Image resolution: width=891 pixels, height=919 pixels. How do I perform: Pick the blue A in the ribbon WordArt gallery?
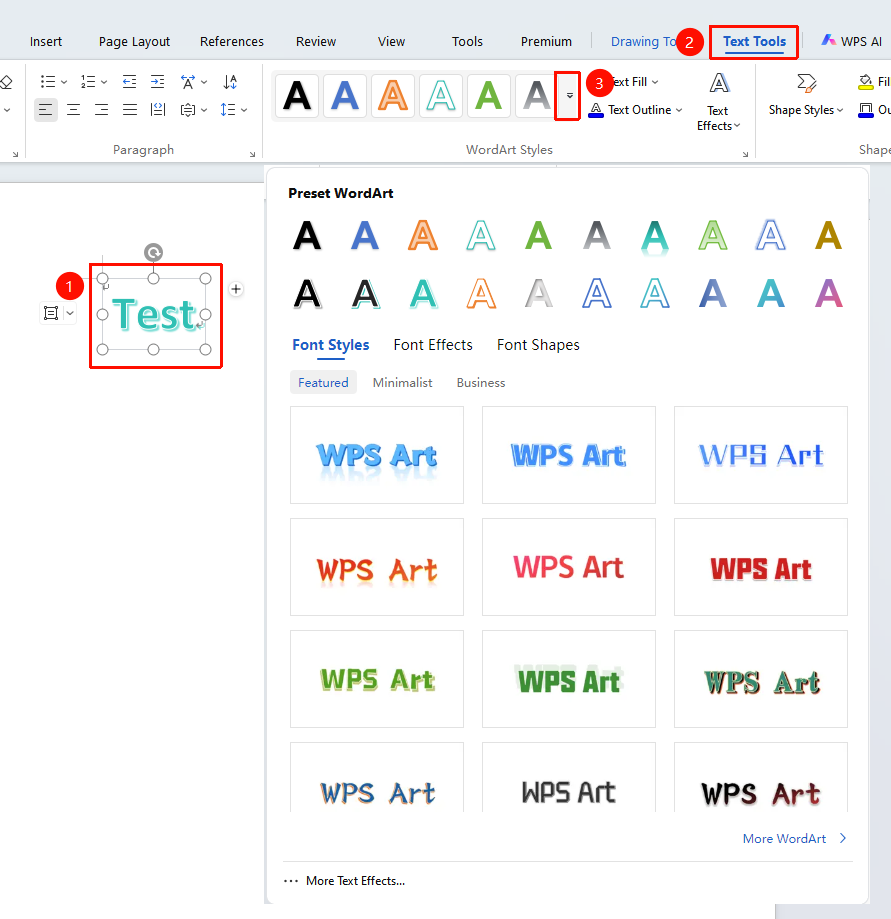point(345,95)
